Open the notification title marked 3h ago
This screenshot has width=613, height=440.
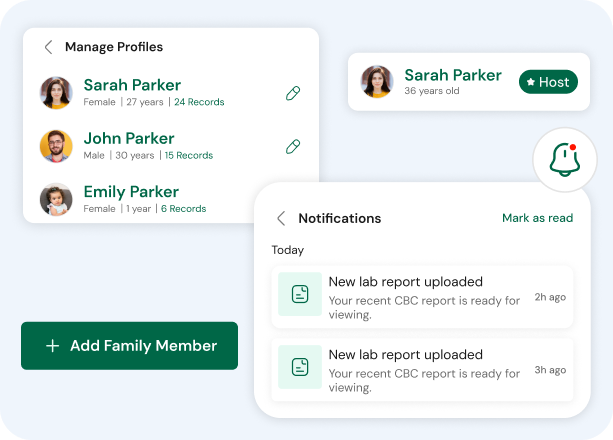[x=405, y=354]
